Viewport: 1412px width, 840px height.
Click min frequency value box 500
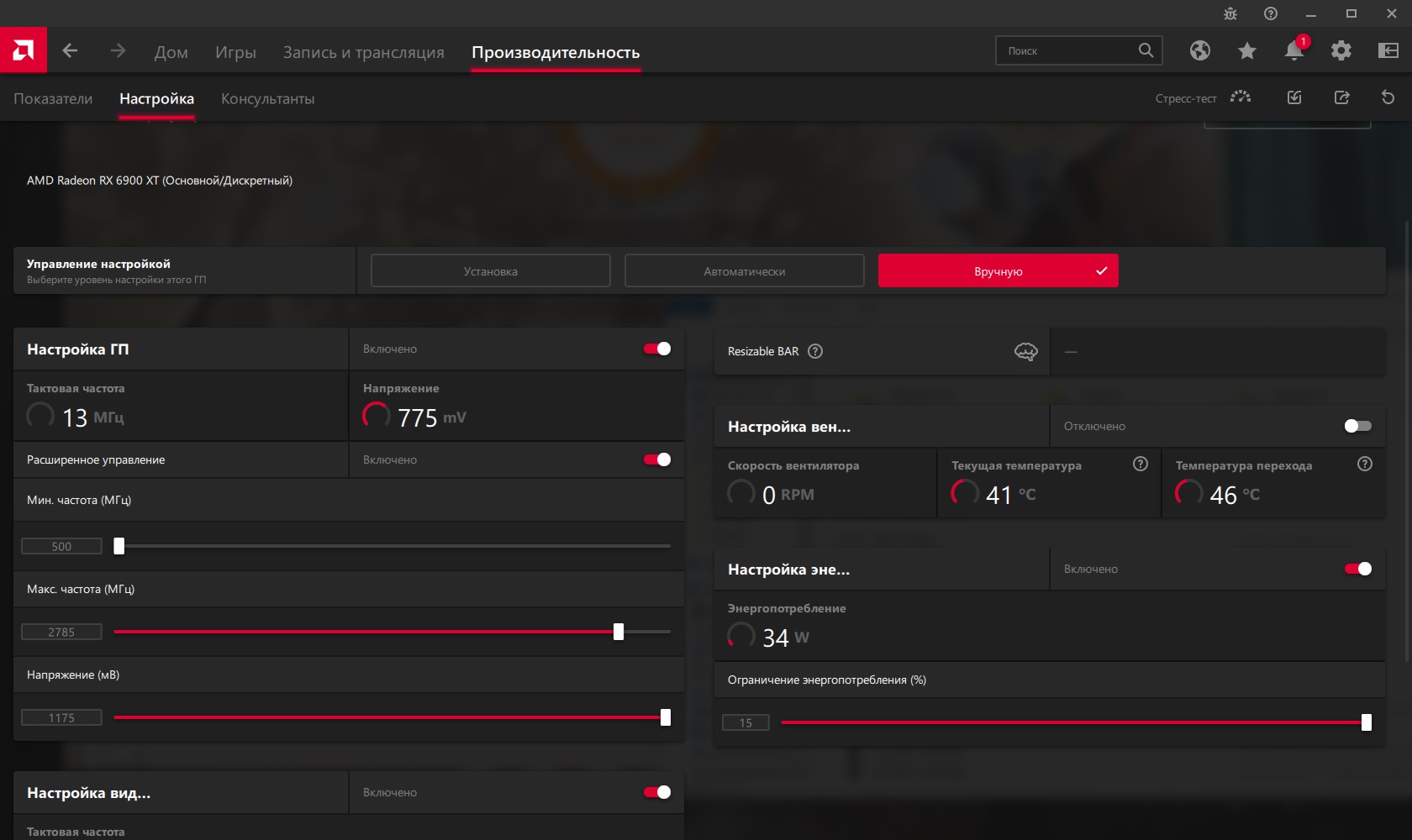61,546
